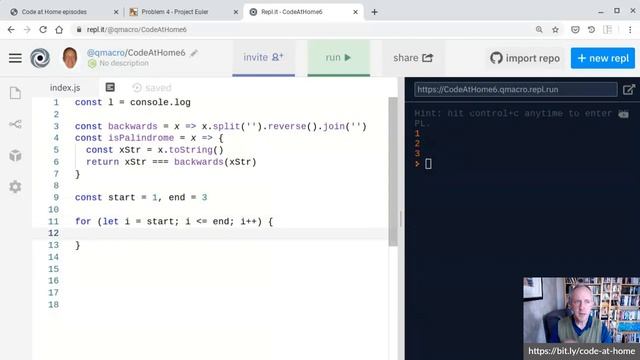Click 'No description' text under repl name

124,63
